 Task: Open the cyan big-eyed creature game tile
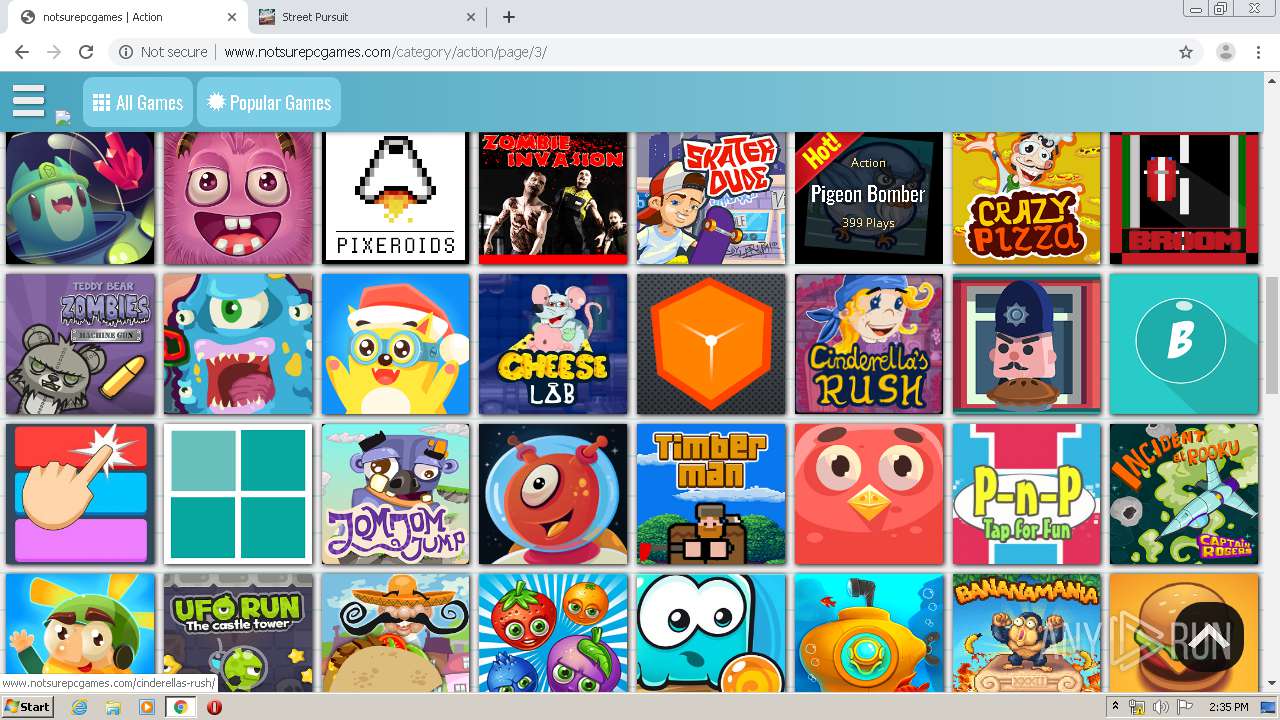[711, 632]
